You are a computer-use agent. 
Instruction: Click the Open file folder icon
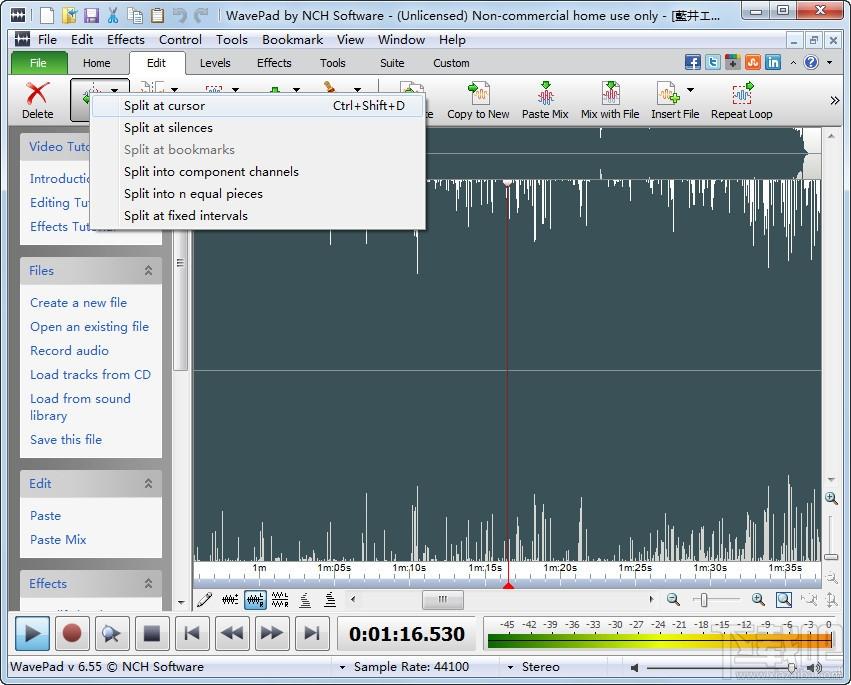69,15
